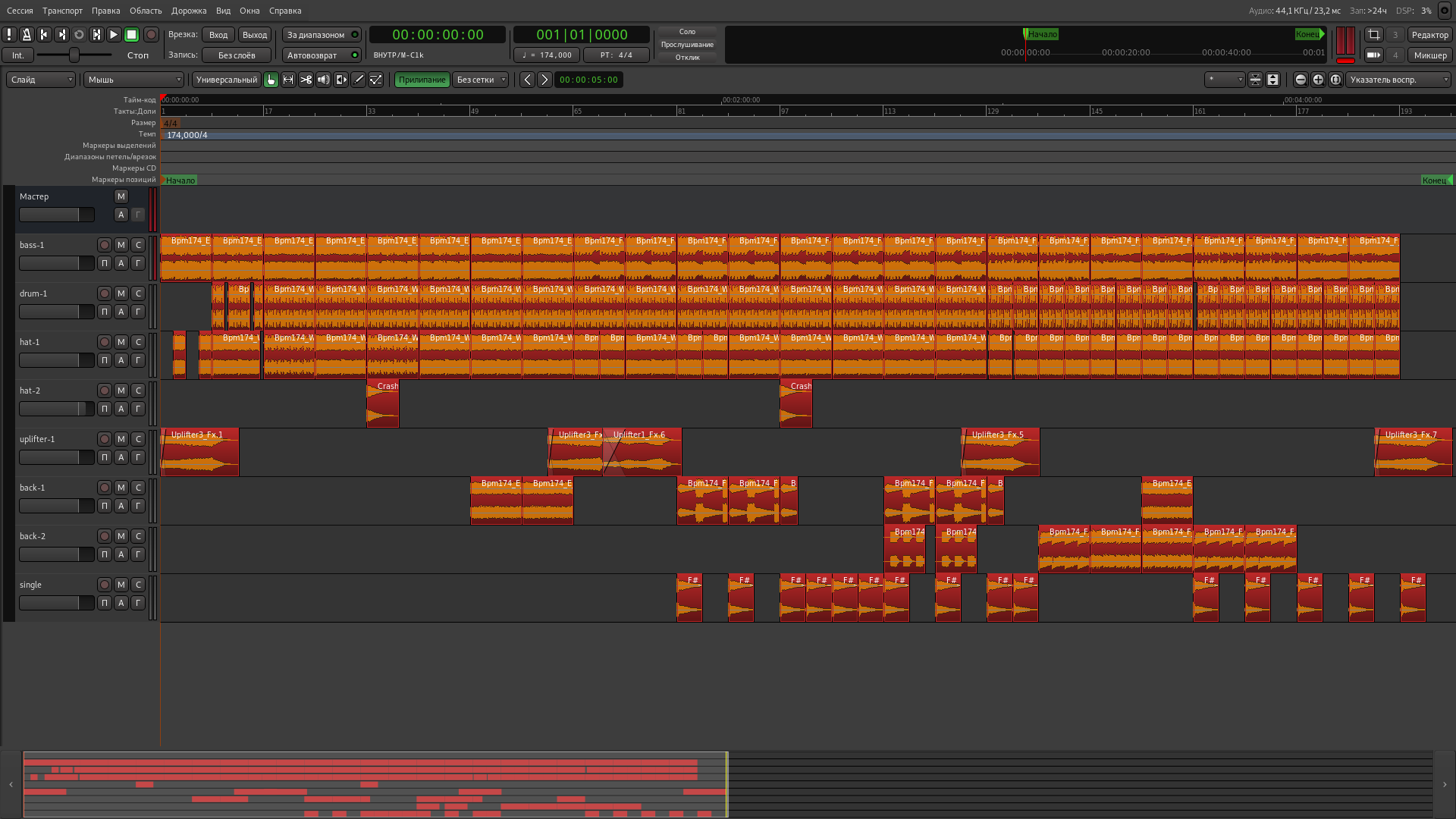Image resolution: width=1456 pixels, height=819 pixels.
Task: Mute the drum-1 track
Action: [x=121, y=293]
